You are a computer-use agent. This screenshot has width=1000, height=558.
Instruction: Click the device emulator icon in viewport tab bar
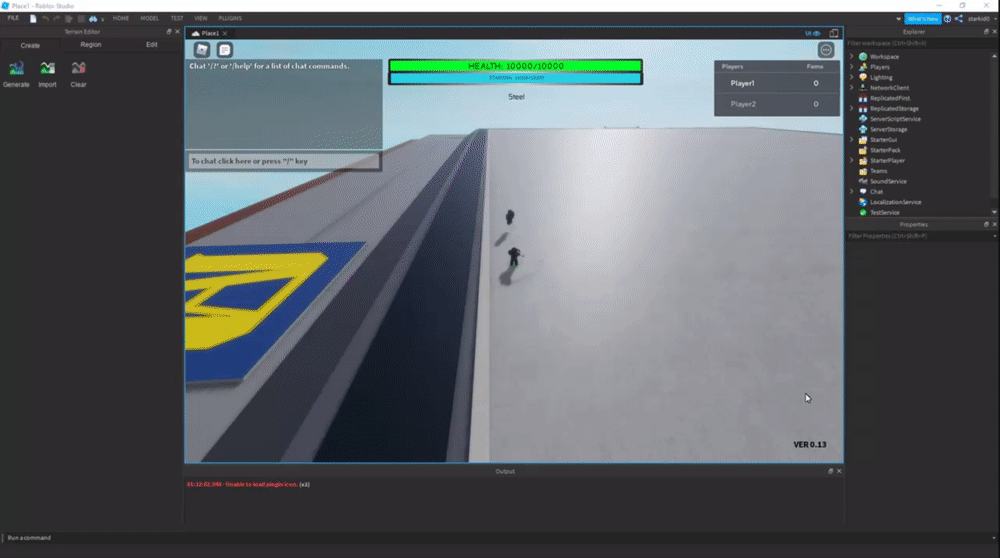pyautogui.click(x=834, y=33)
